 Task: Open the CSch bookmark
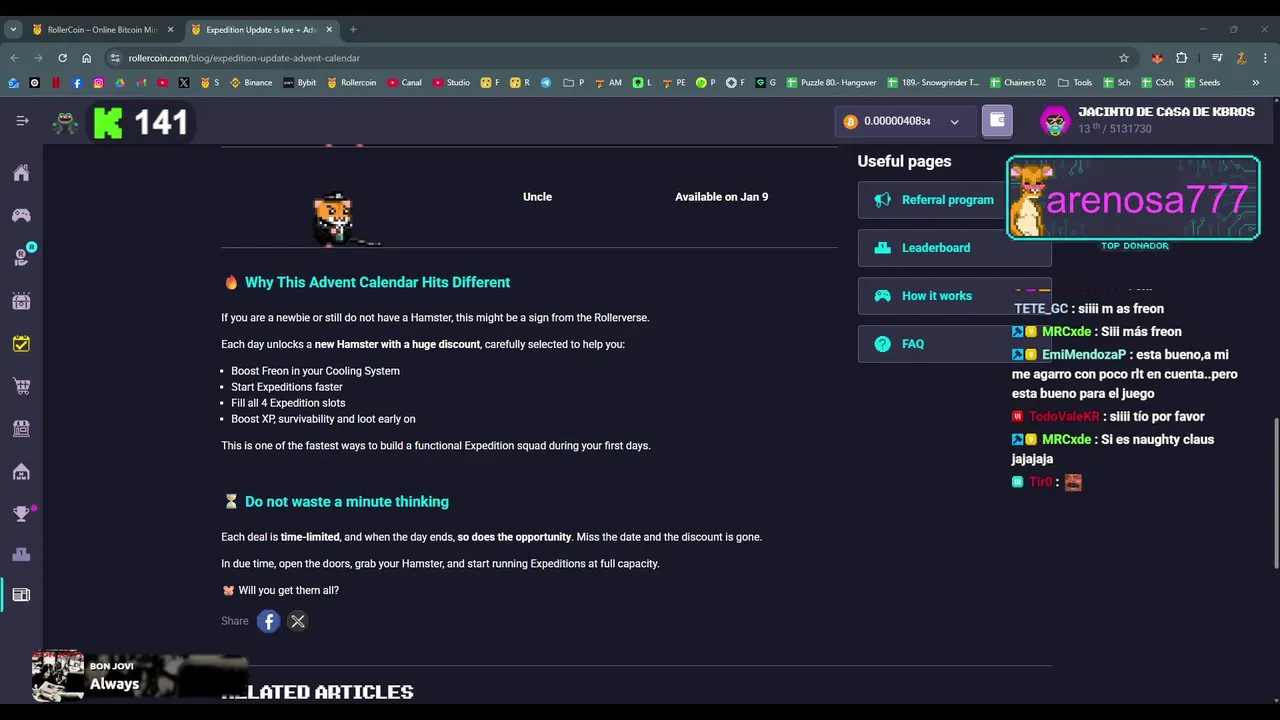point(1157,82)
